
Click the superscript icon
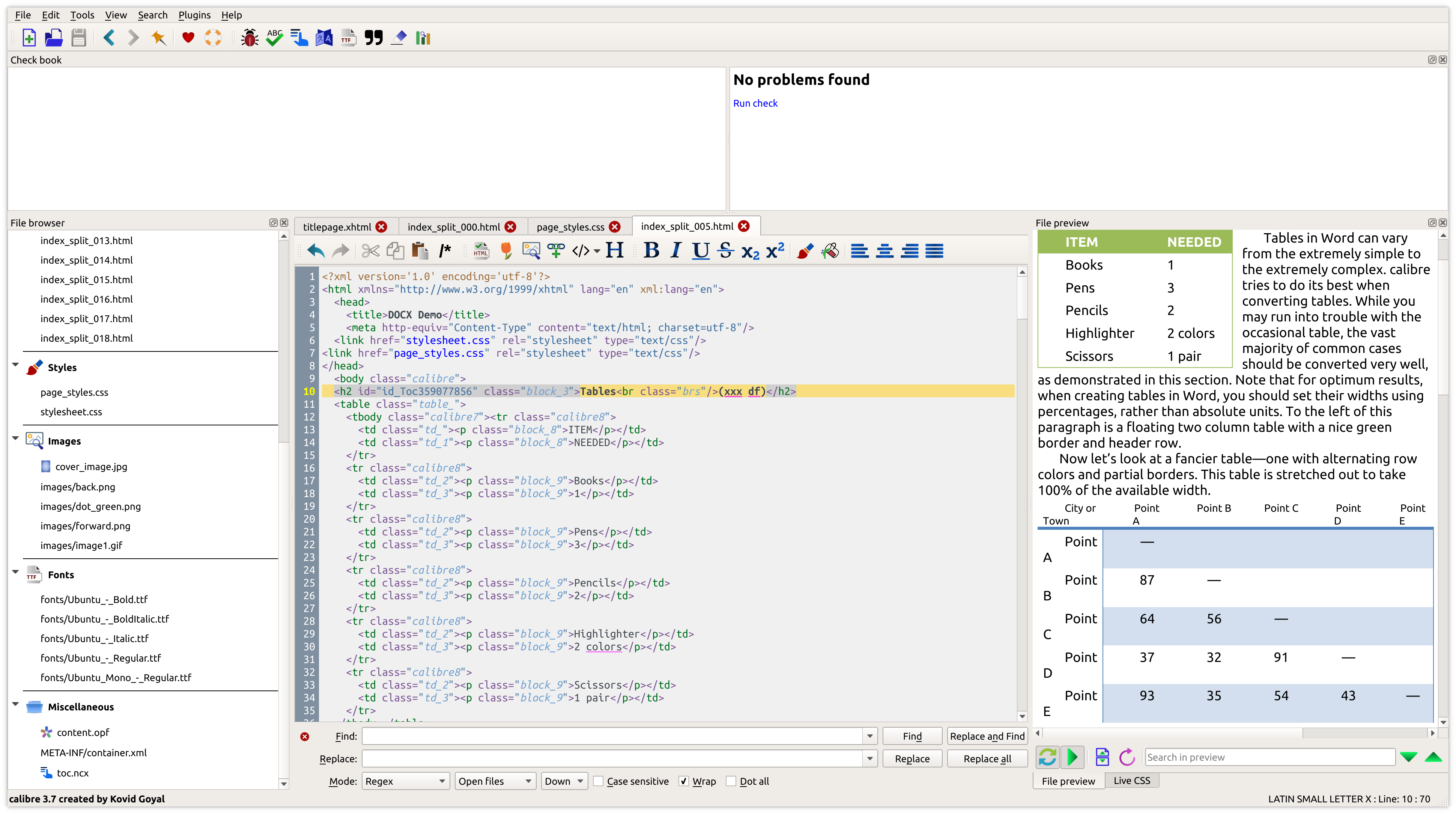[775, 250]
